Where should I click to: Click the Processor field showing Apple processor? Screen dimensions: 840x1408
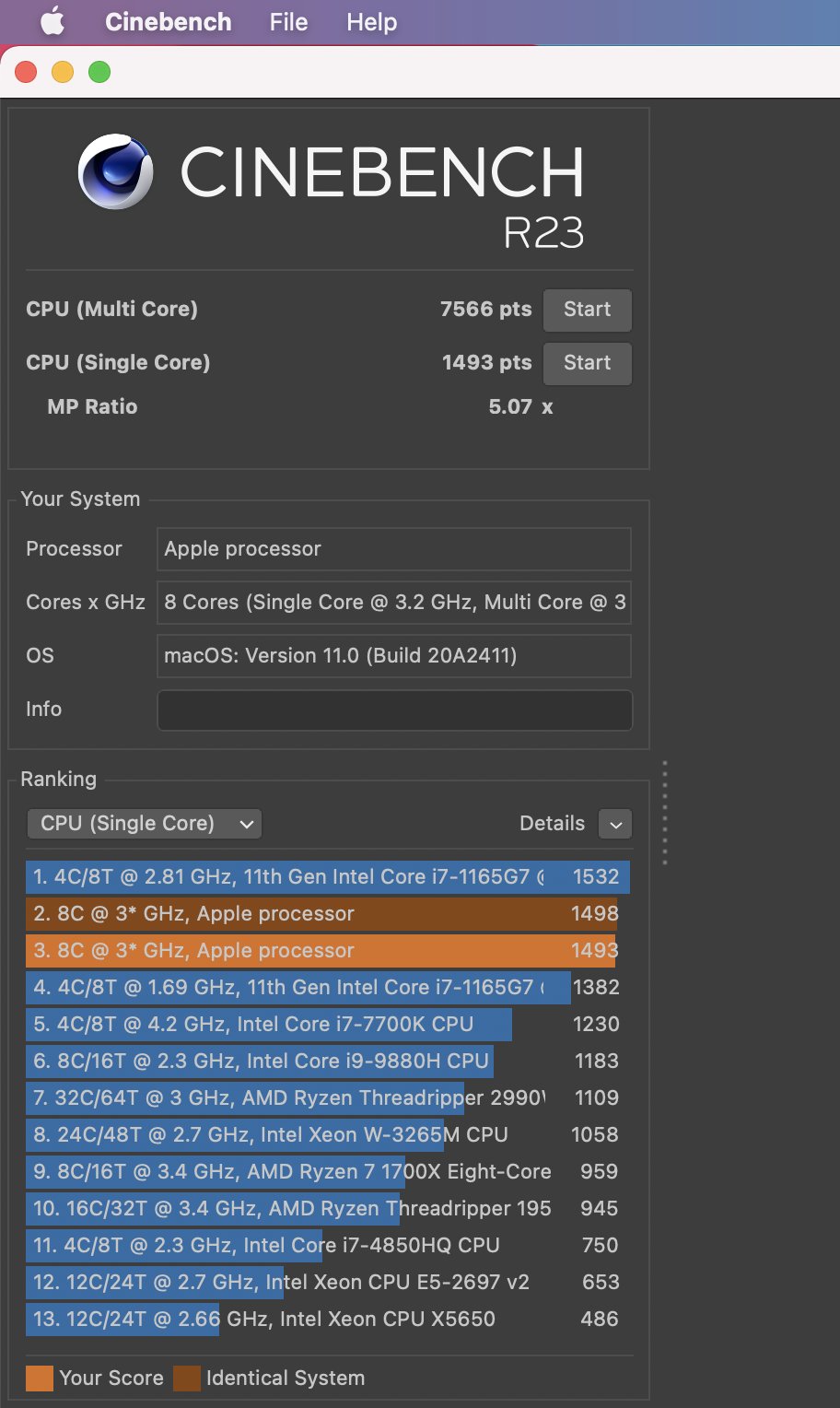393,549
